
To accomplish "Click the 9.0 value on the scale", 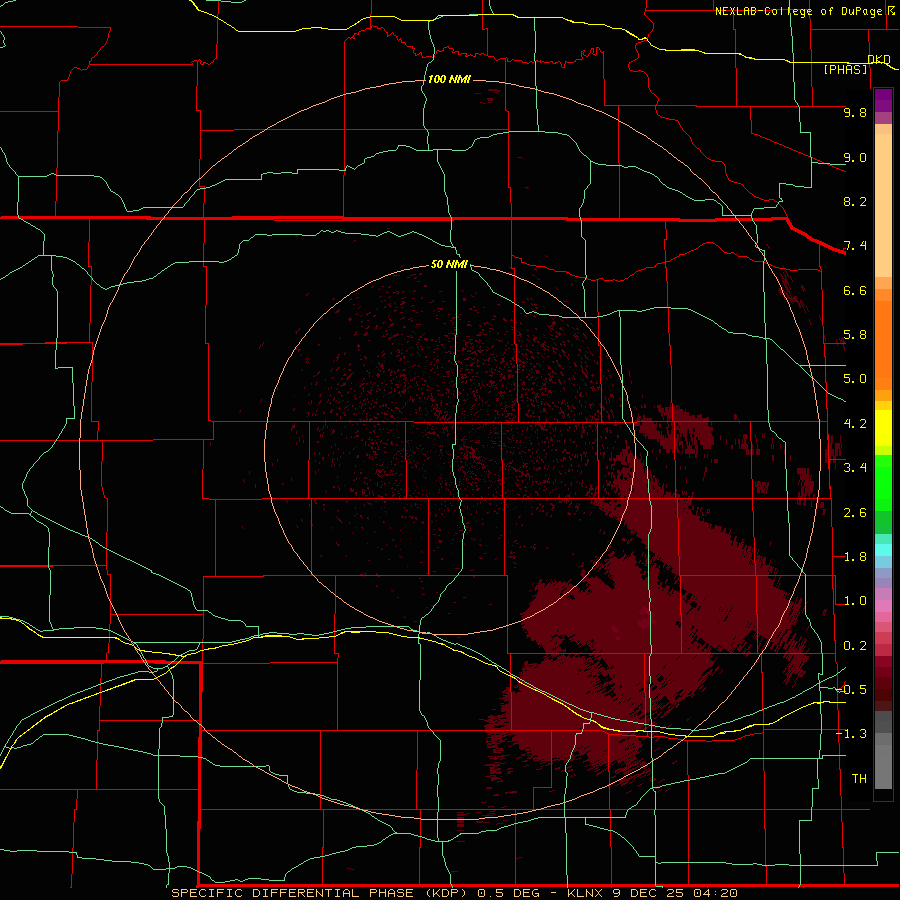I will click(855, 157).
